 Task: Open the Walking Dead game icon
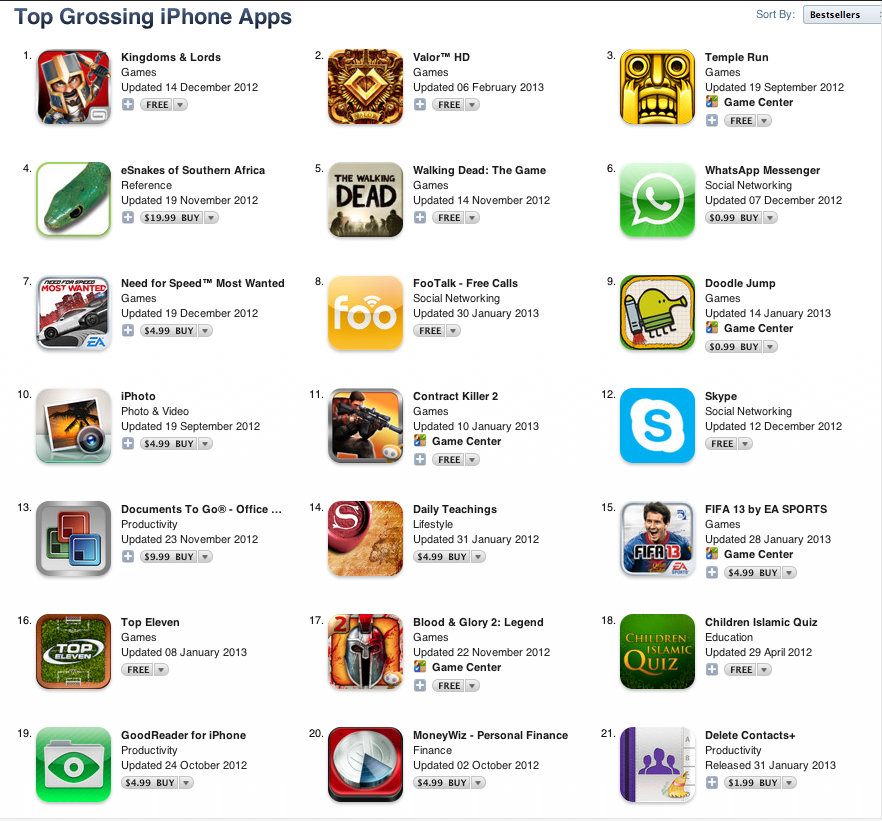pos(366,200)
